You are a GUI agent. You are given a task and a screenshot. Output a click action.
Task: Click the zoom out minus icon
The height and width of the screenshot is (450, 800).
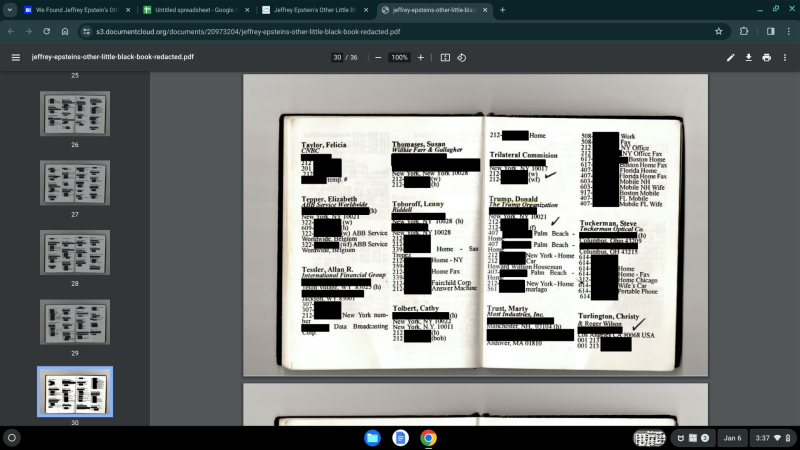pyautogui.click(x=378, y=57)
